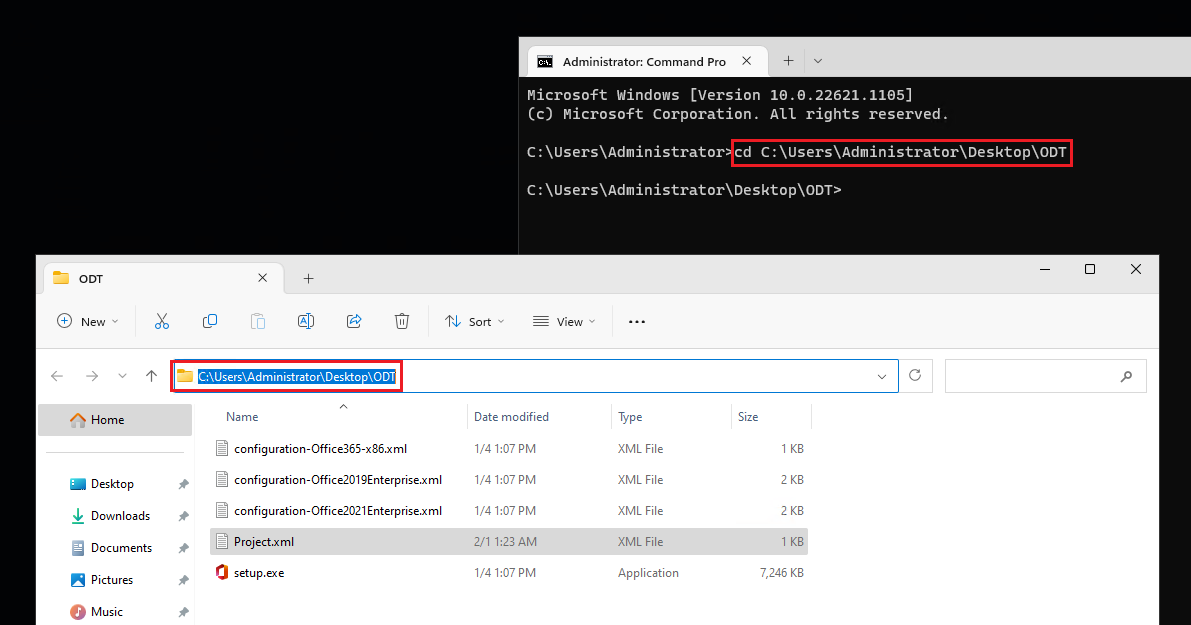The image size is (1191, 625).
Task: Select the Administrator: Command Prompt tab
Action: coord(647,62)
